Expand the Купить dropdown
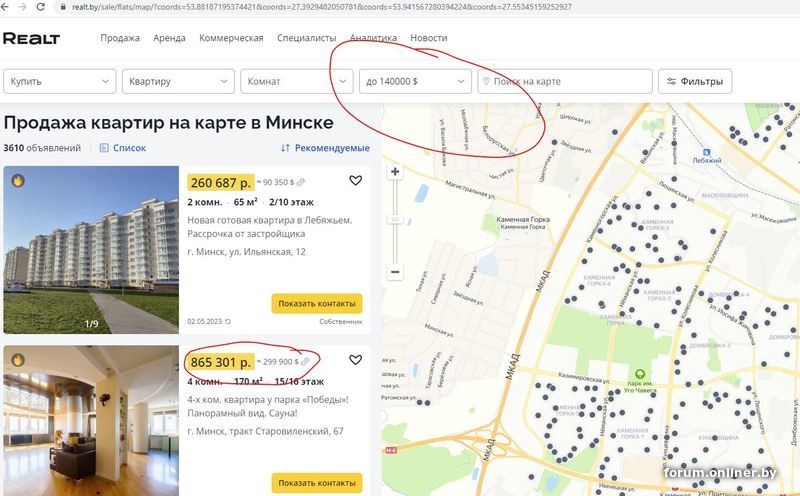 click(60, 81)
